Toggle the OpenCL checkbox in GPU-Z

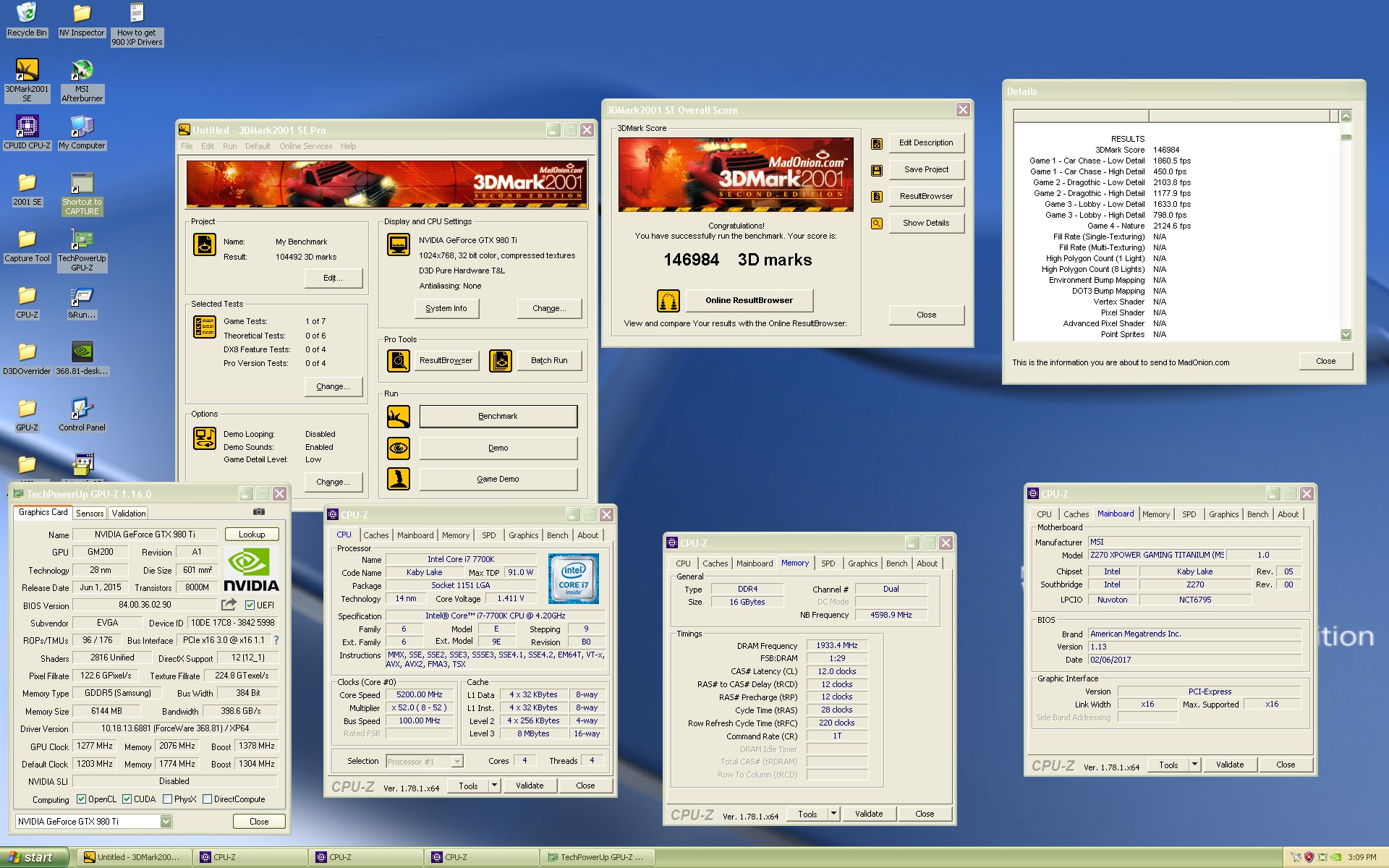[81, 799]
